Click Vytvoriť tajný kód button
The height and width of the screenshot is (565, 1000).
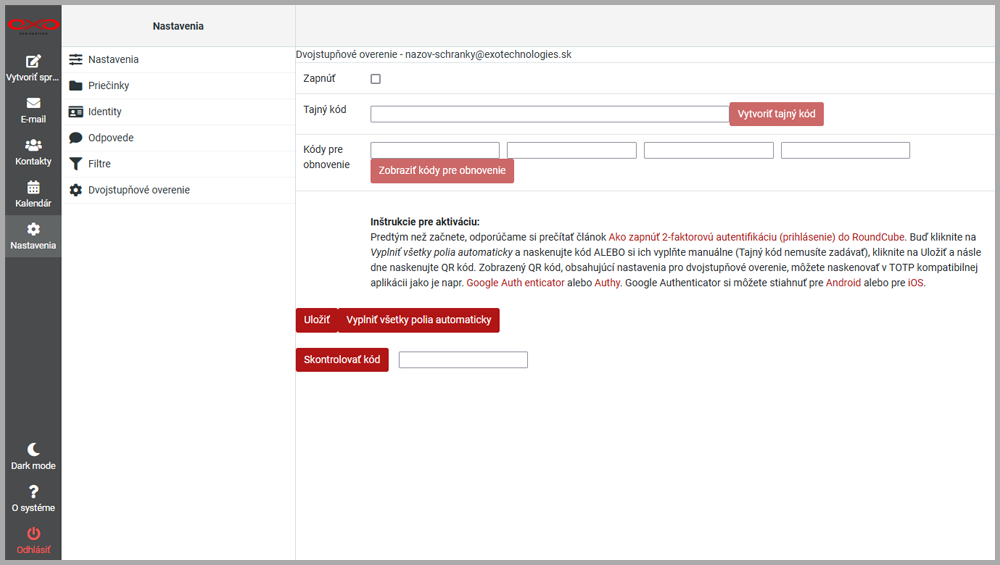click(x=776, y=114)
